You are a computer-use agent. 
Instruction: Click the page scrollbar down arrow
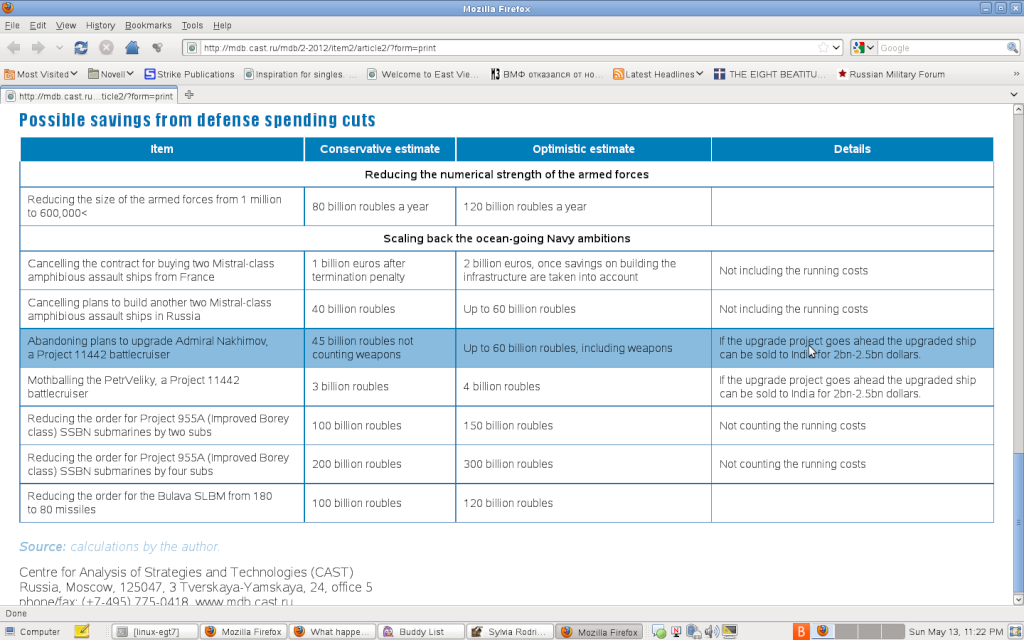(x=1017, y=599)
